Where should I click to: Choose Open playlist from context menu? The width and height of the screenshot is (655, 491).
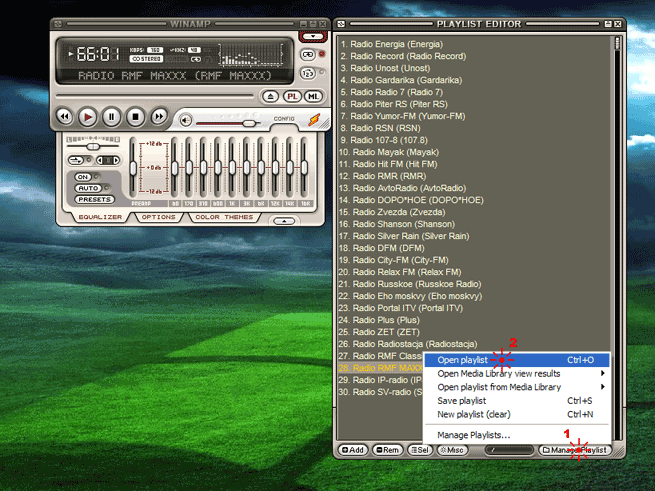(517, 360)
